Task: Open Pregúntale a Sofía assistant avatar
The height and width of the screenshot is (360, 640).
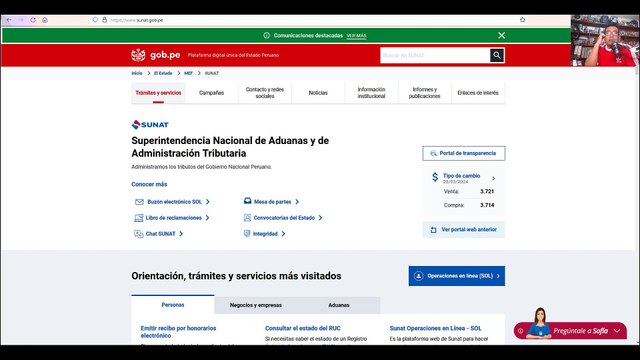Action: pos(540,323)
